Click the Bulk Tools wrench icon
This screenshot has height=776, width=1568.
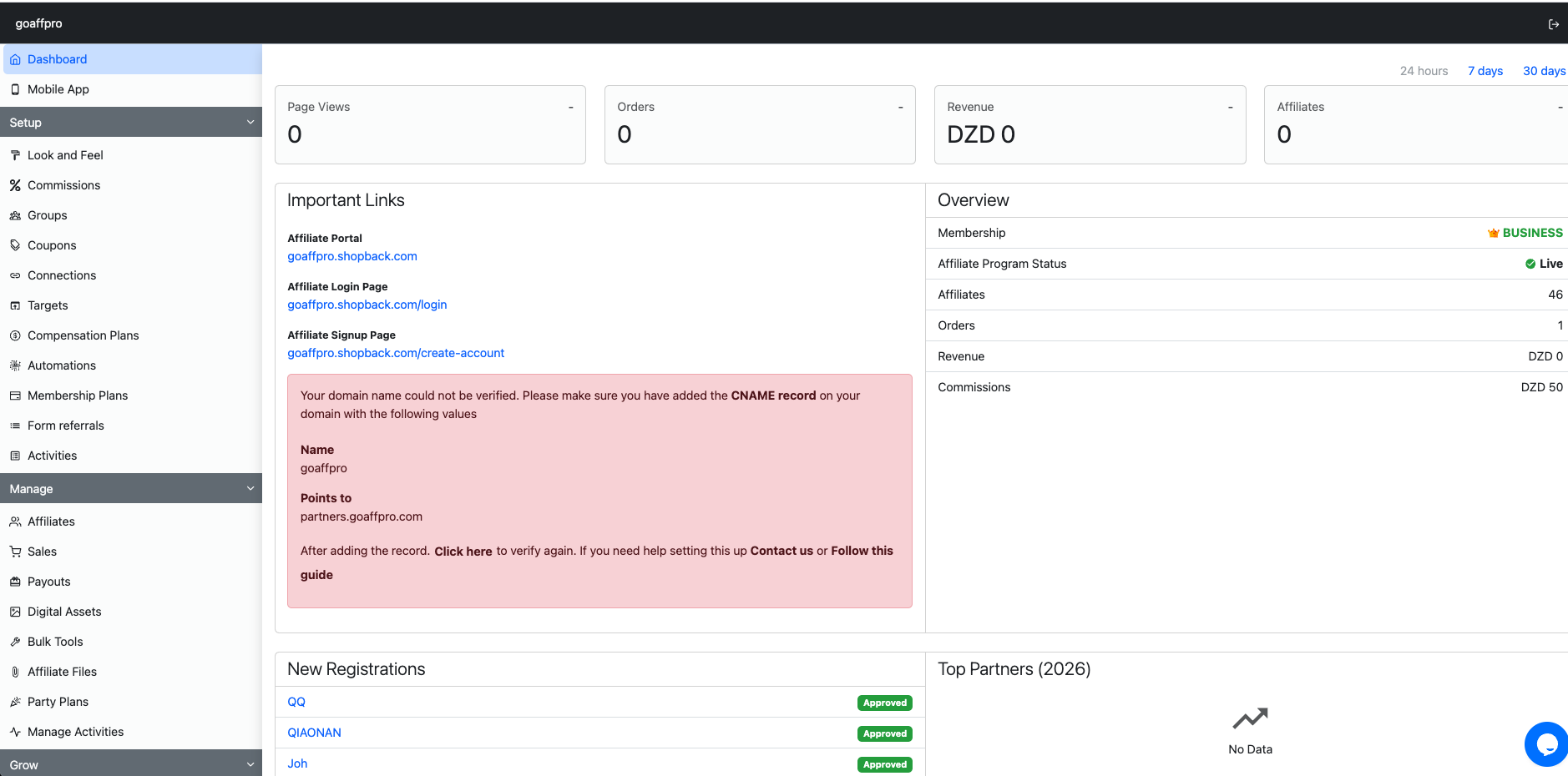(15, 642)
